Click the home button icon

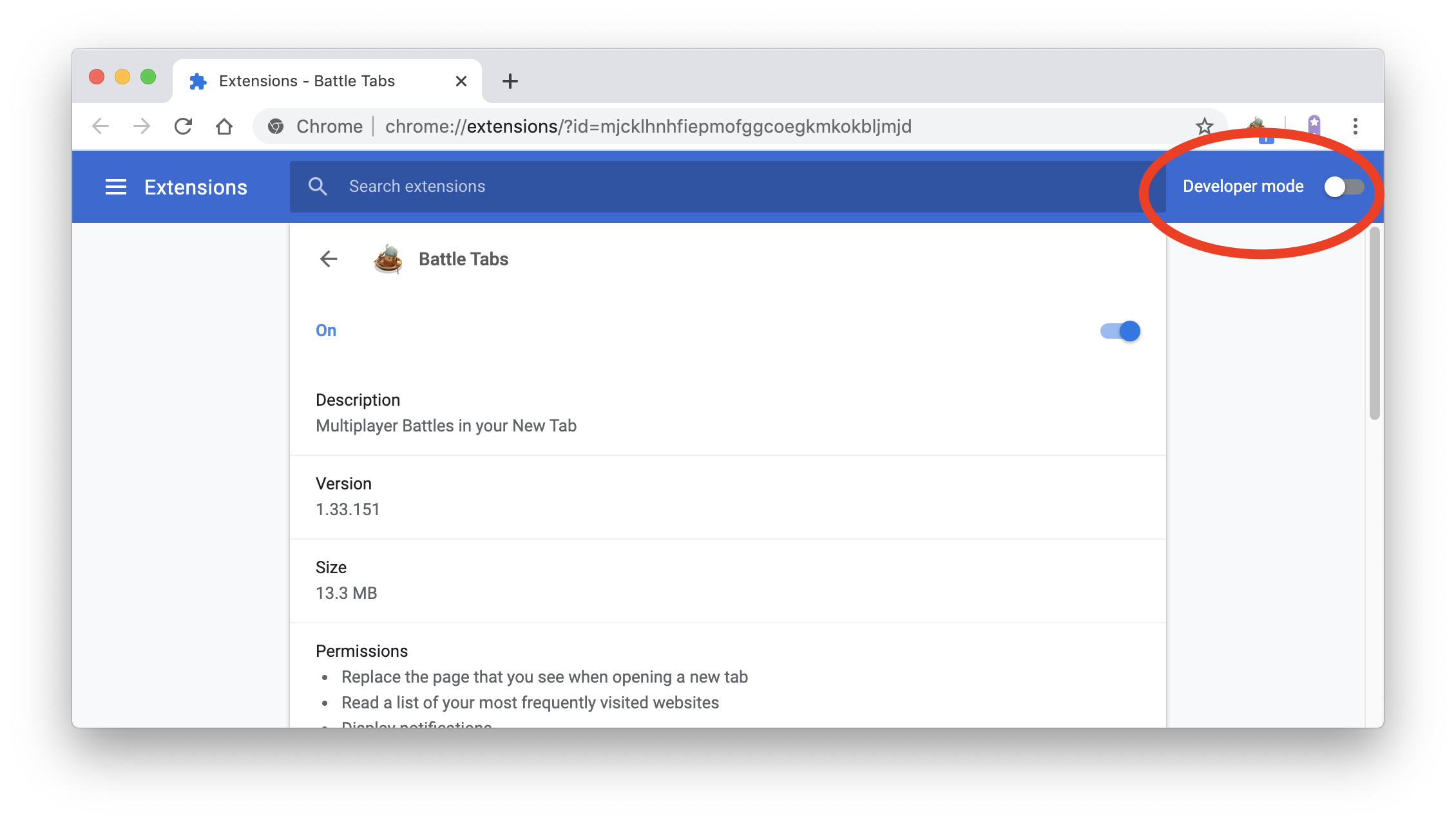pyautogui.click(x=224, y=126)
